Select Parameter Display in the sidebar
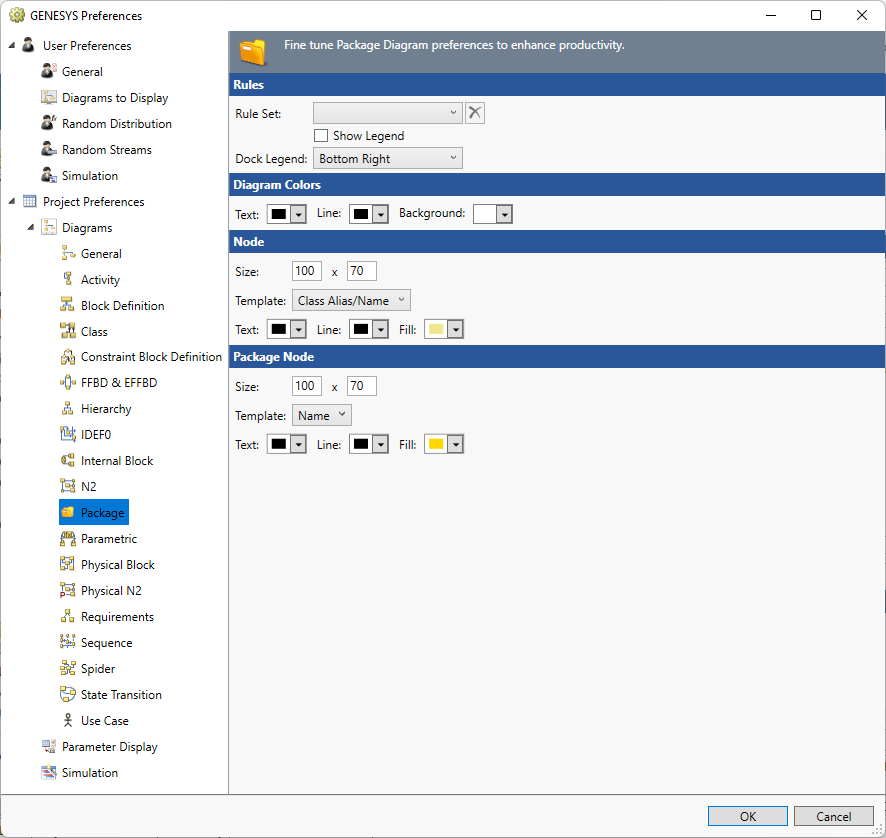Image resolution: width=886 pixels, height=838 pixels. click(100, 746)
